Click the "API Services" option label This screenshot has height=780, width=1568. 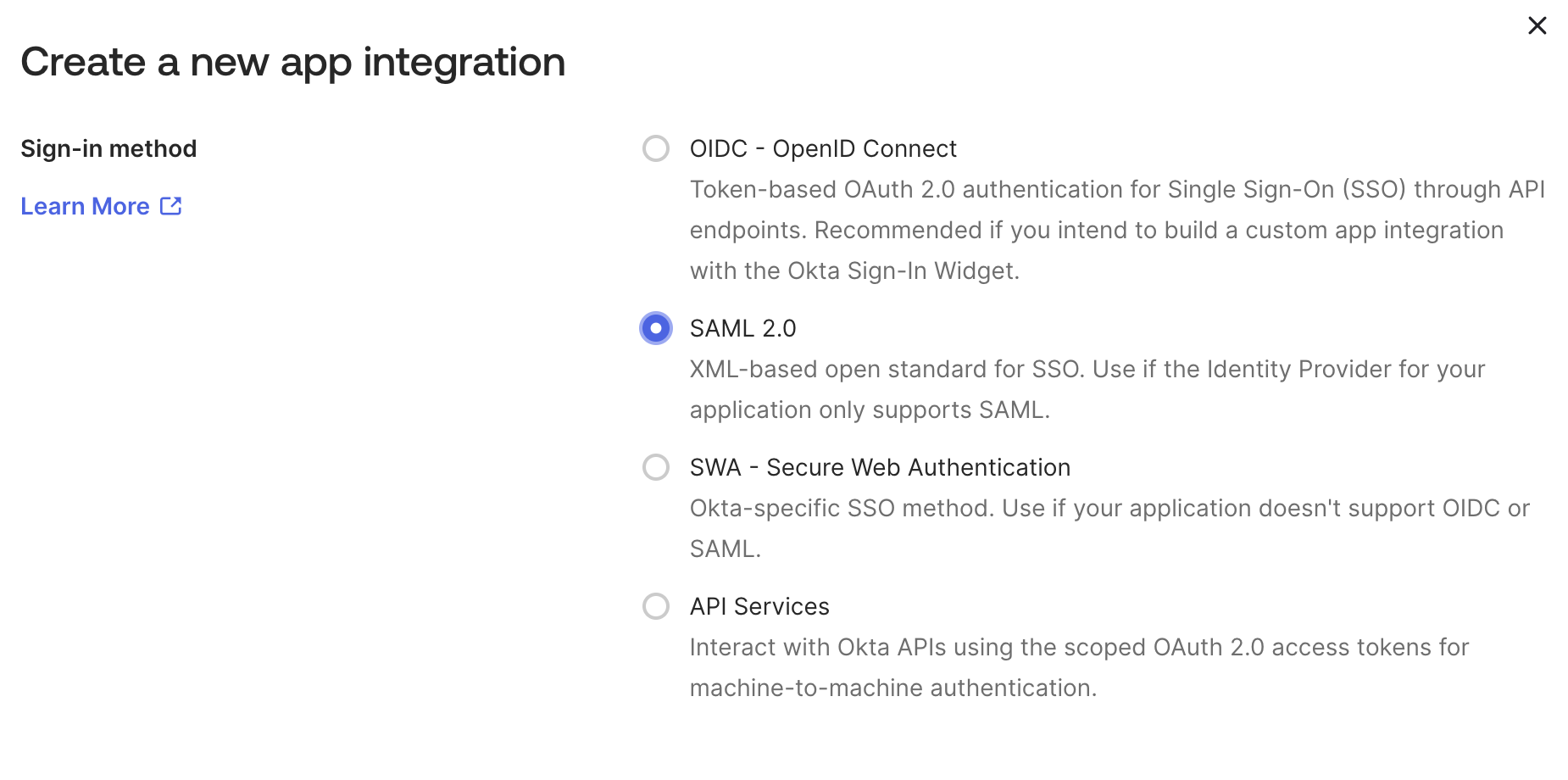click(759, 606)
